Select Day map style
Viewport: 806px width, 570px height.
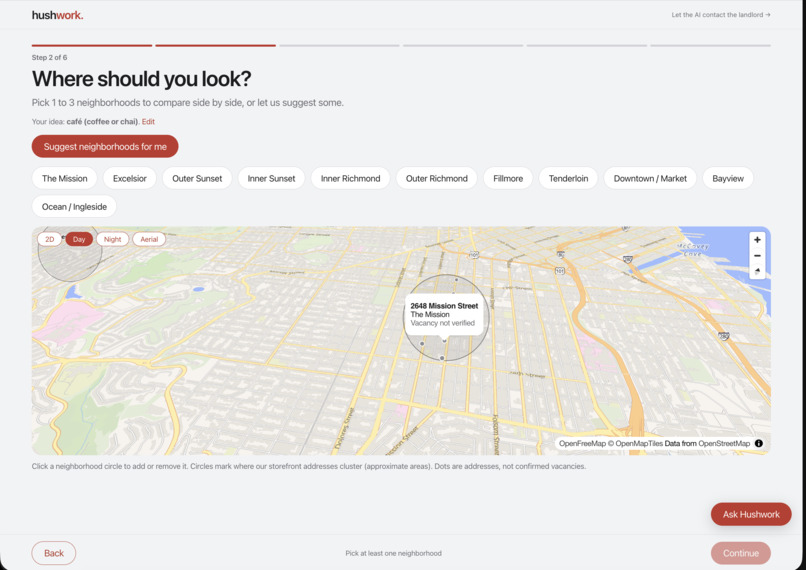click(79, 239)
